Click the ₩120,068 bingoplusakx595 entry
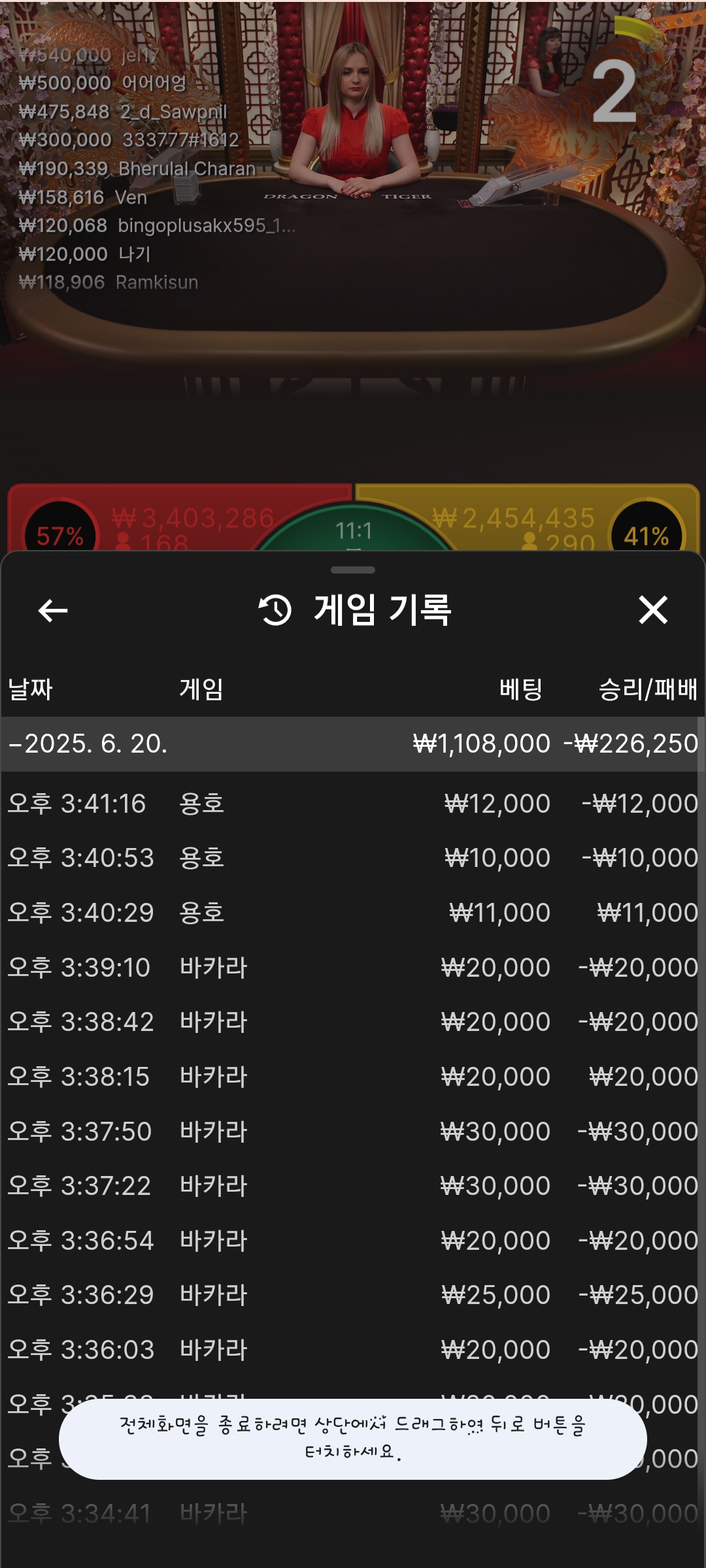This screenshot has width=706, height=1568. [x=158, y=225]
